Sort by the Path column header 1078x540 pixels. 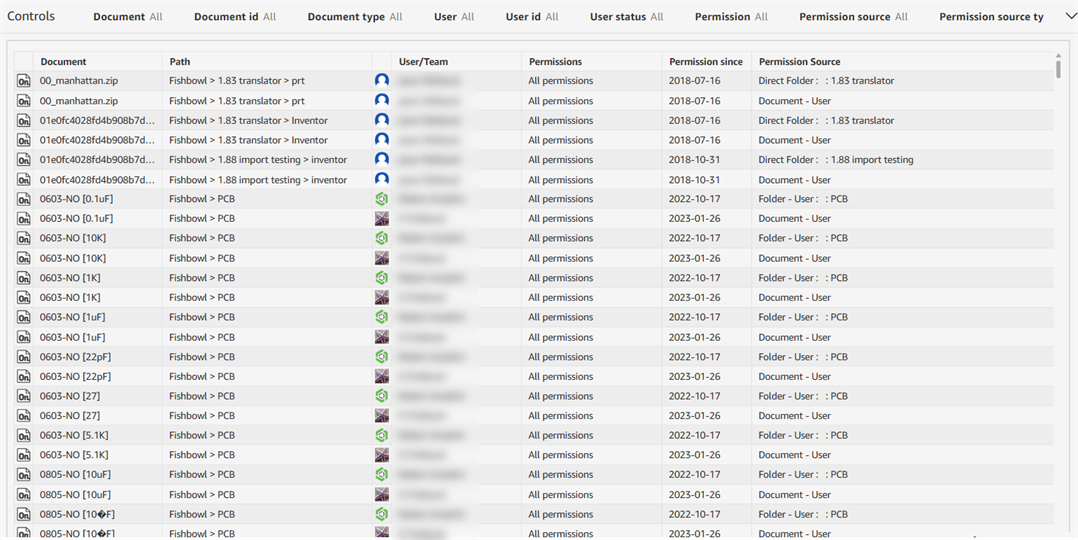(x=180, y=62)
